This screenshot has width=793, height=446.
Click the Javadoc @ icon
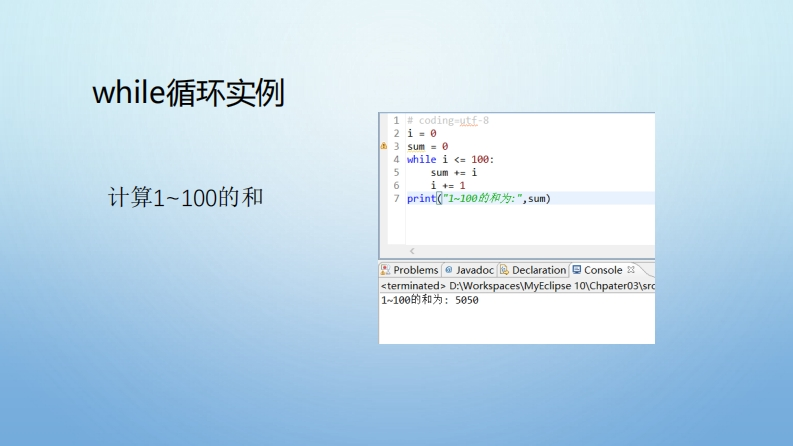pos(449,270)
